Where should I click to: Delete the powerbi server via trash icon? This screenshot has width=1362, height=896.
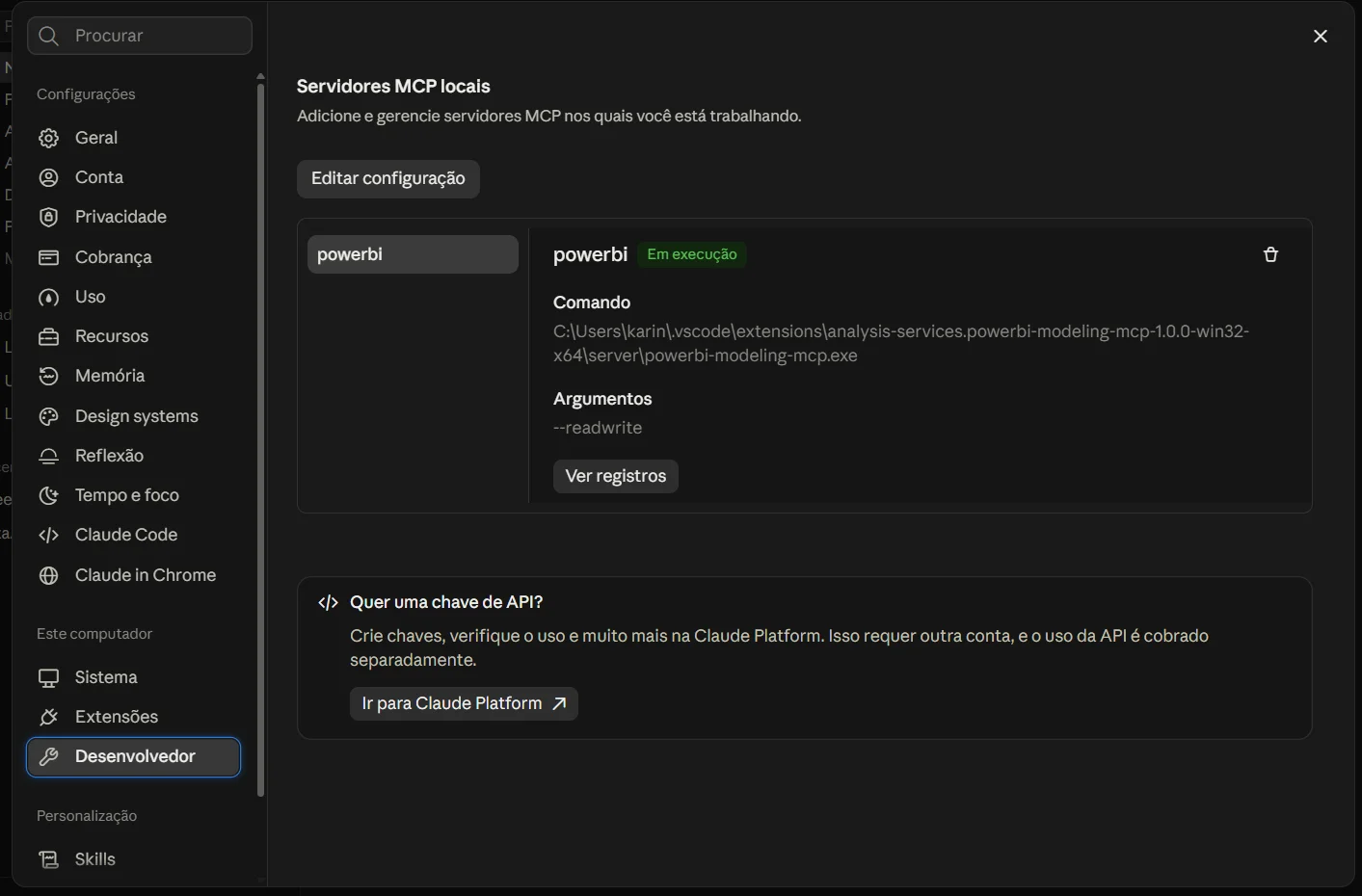(x=1270, y=254)
